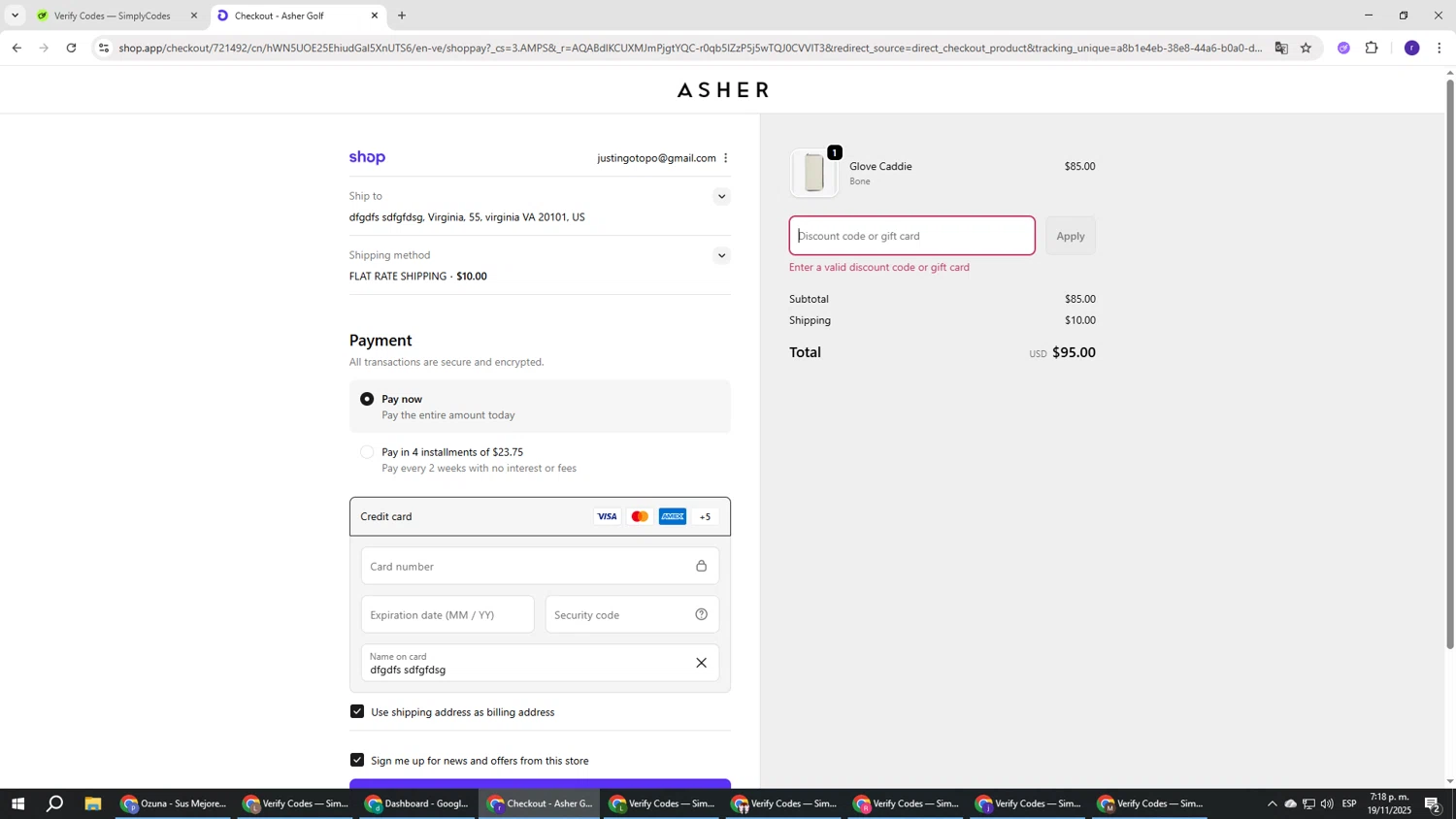Close the Checkout - Asher Golf tab
The image size is (1456, 819).
(x=375, y=16)
